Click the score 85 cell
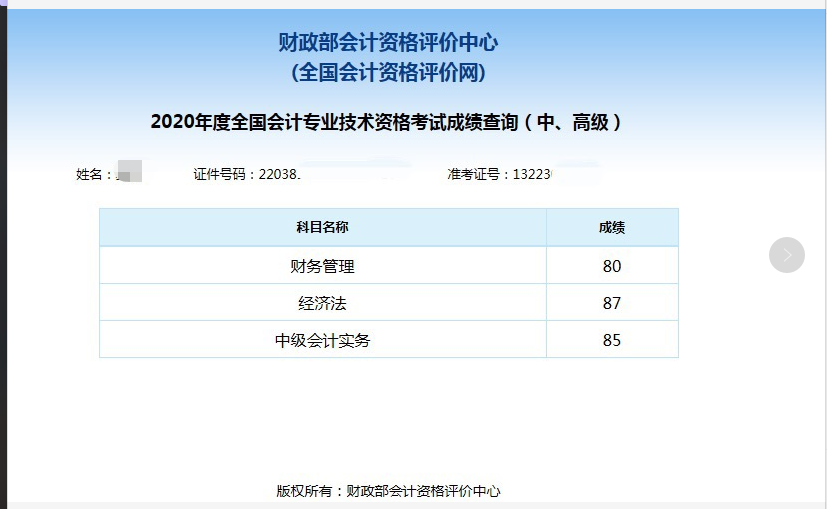 pos(612,340)
